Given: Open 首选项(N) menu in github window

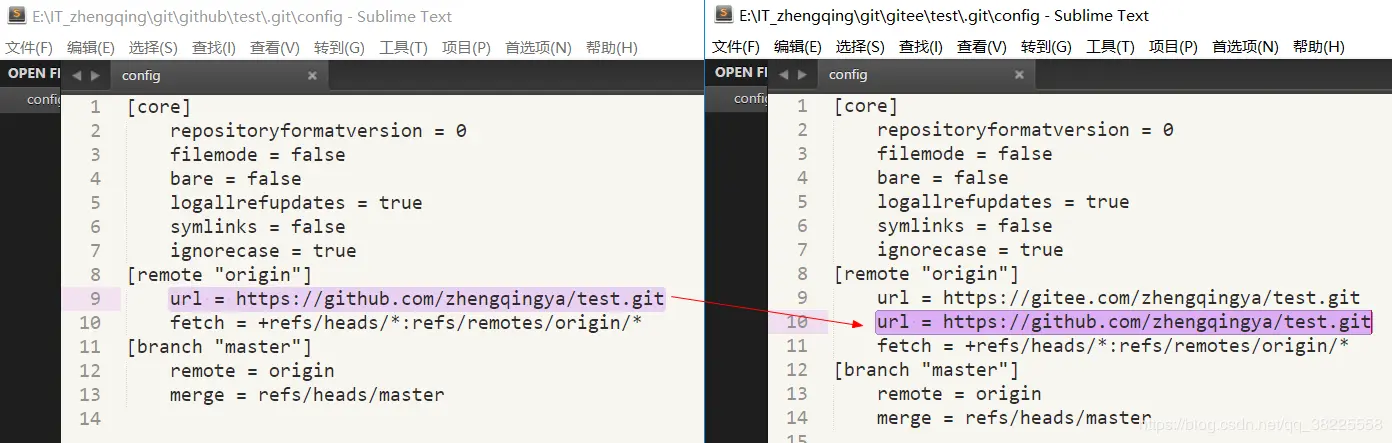Looking at the screenshot, I should click(538, 48).
